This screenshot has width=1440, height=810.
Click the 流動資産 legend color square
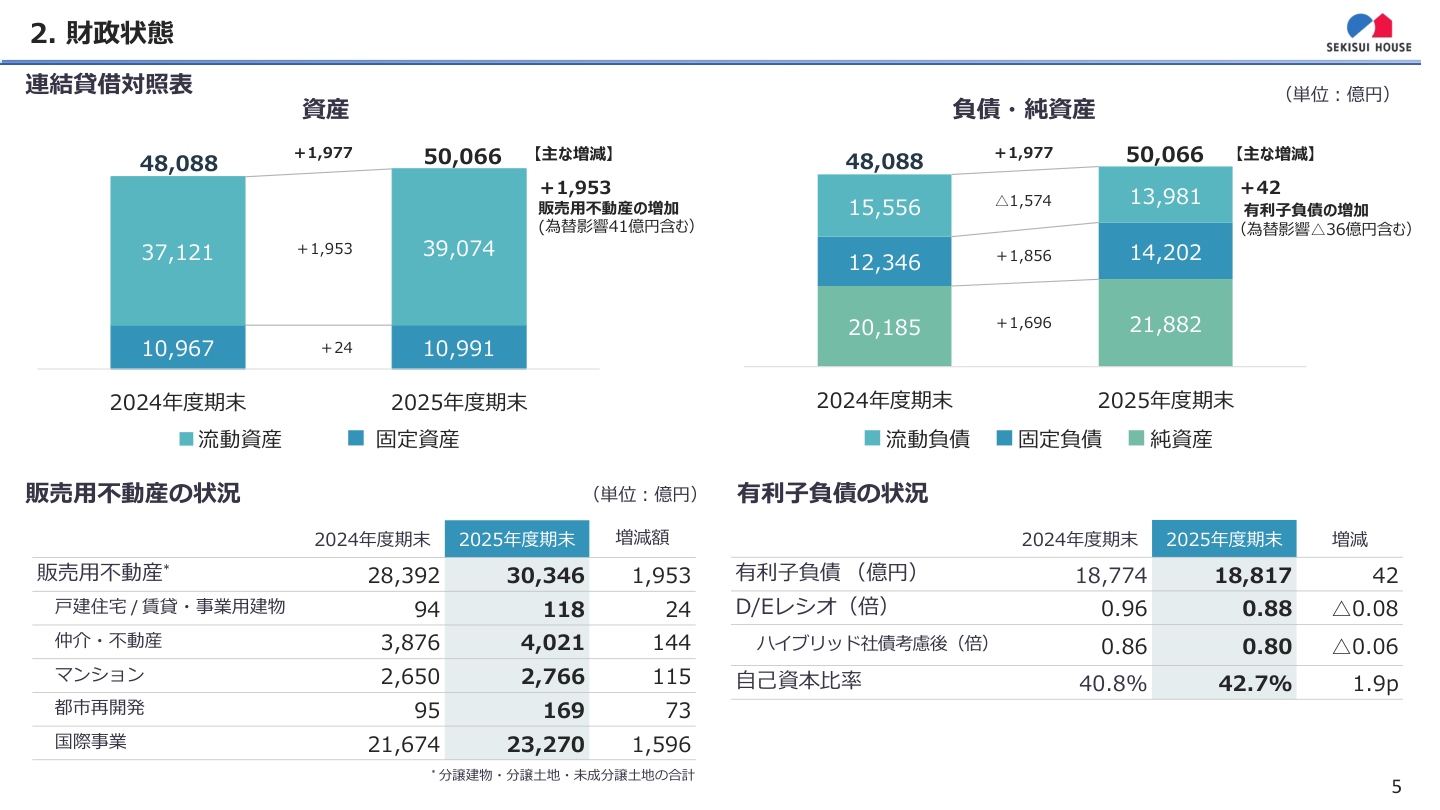(186, 439)
